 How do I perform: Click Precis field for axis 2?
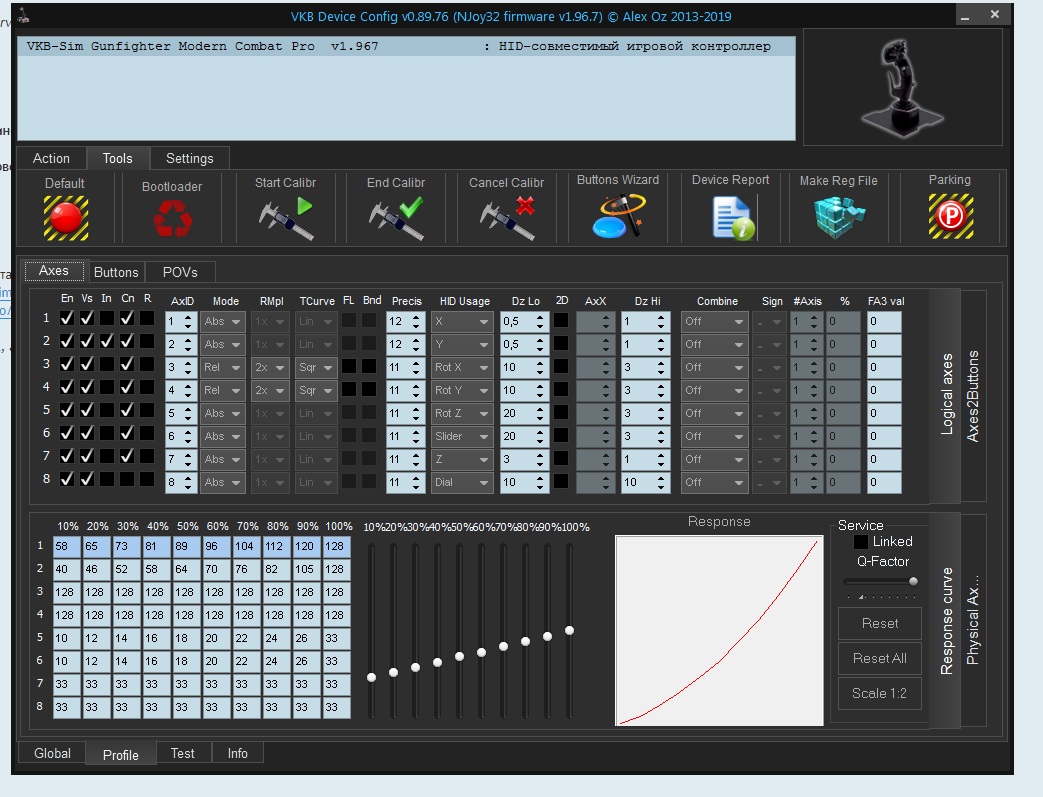tap(405, 344)
